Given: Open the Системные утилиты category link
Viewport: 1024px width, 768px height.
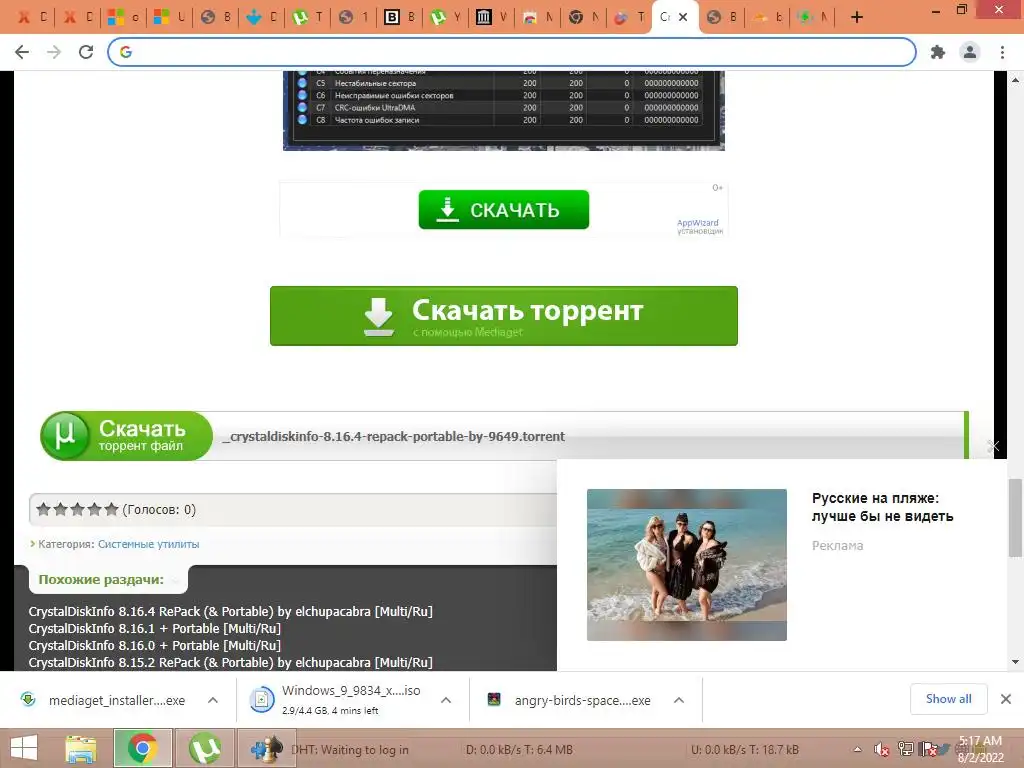Looking at the screenshot, I should click(x=148, y=544).
